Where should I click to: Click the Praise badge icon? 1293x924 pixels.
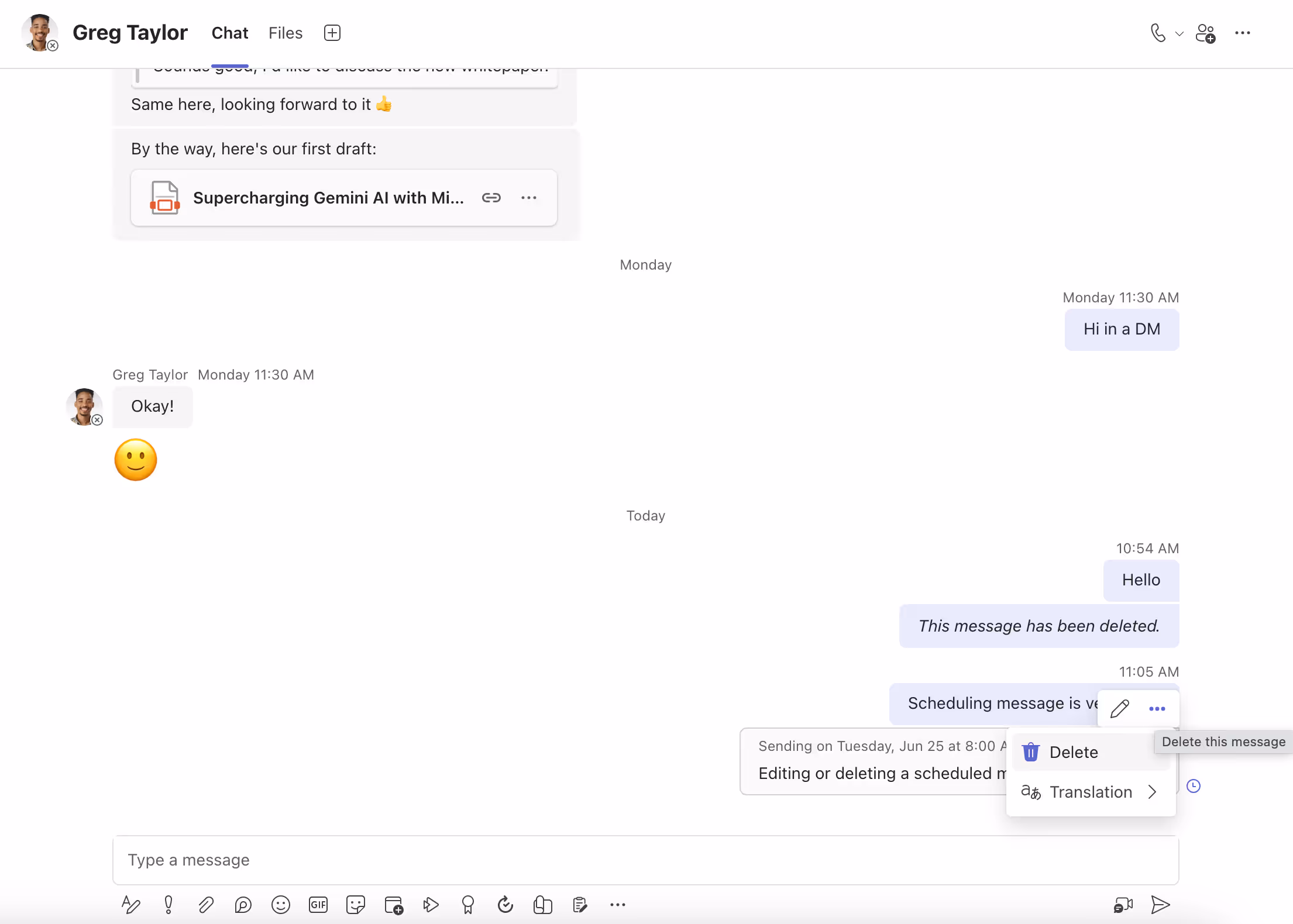[x=468, y=905]
